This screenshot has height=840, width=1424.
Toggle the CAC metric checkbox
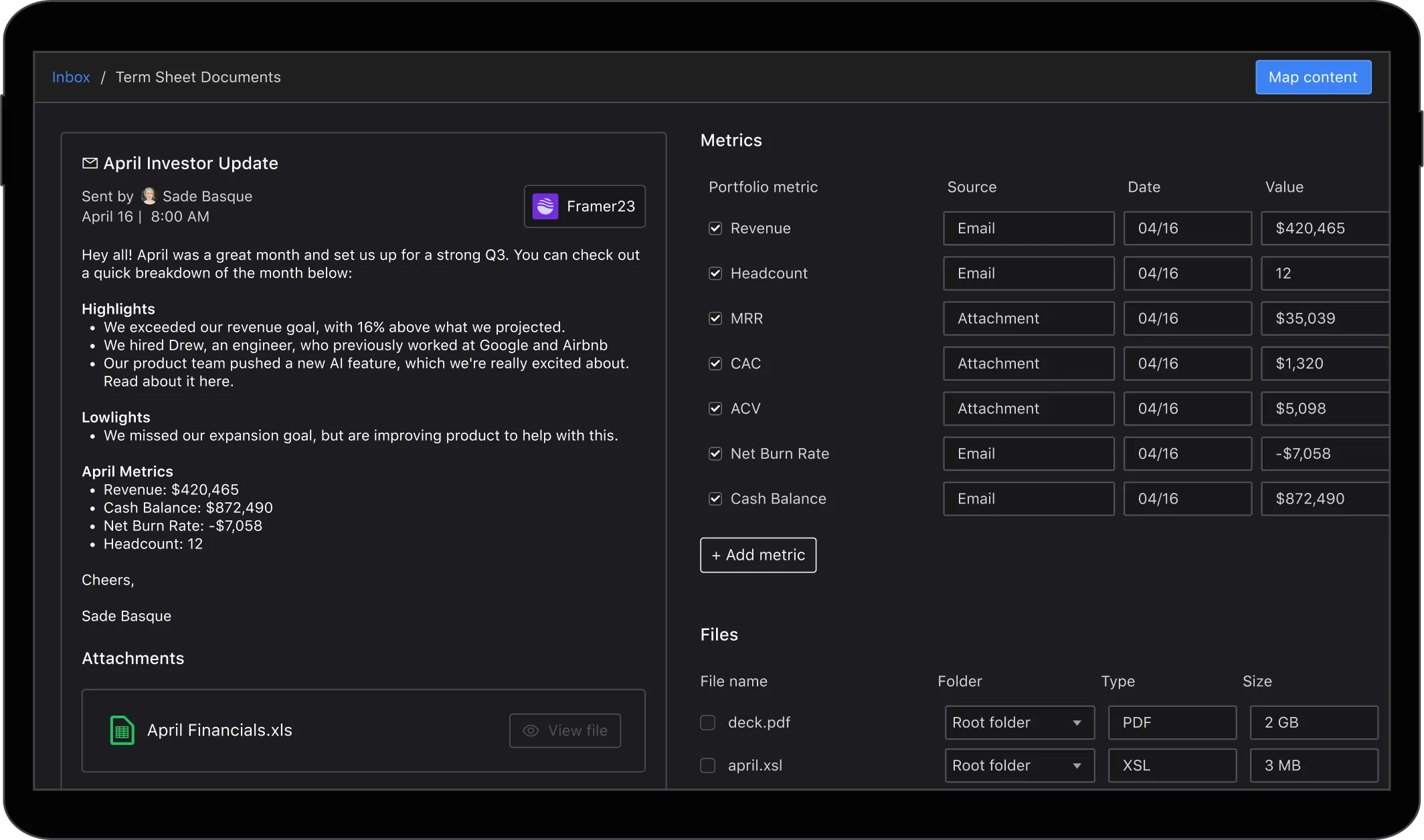tap(715, 363)
